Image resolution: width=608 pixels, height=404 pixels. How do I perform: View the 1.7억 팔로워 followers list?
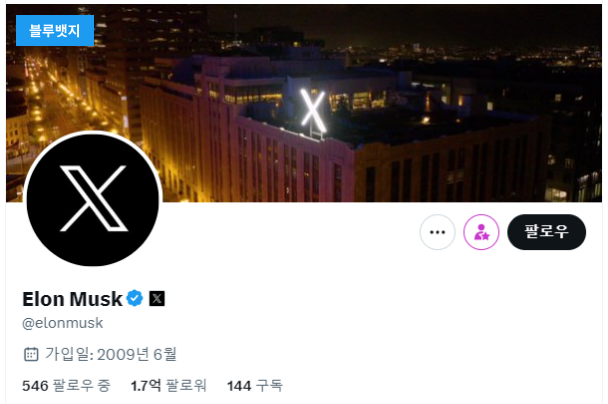coord(169,386)
